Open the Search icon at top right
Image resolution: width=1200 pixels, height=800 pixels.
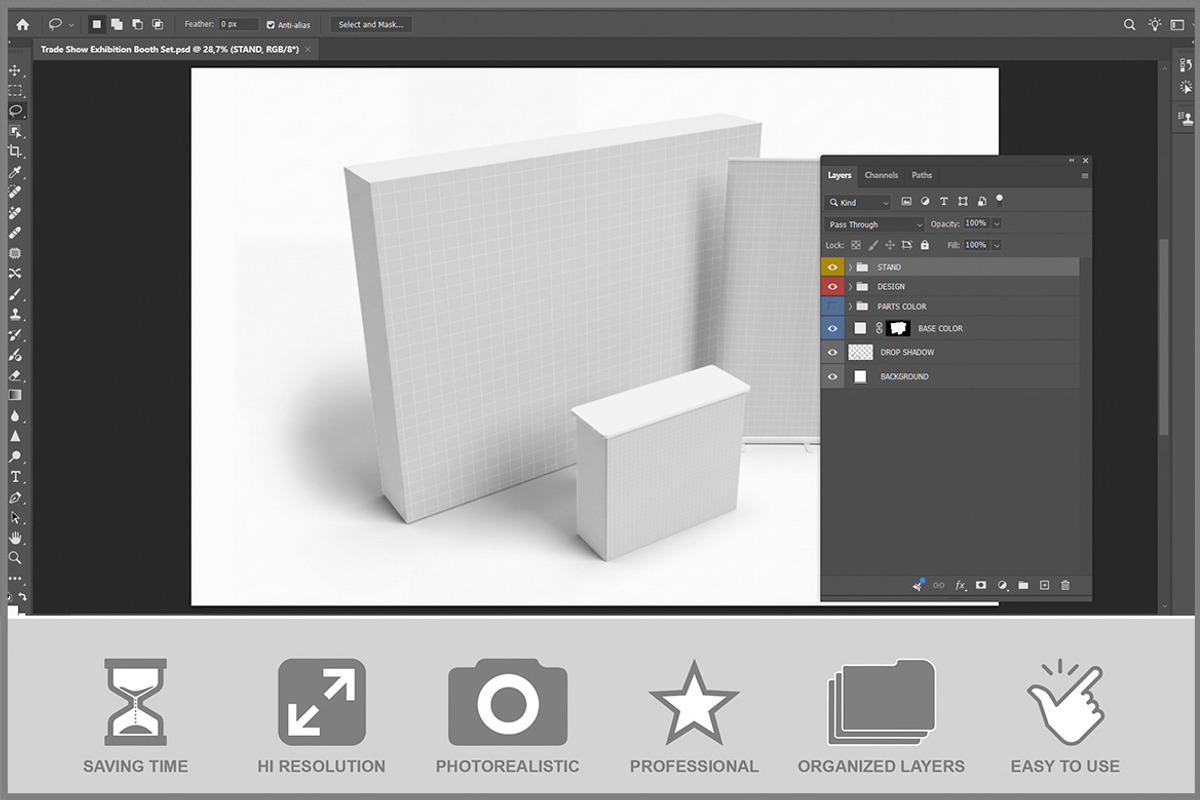[1130, 25]
